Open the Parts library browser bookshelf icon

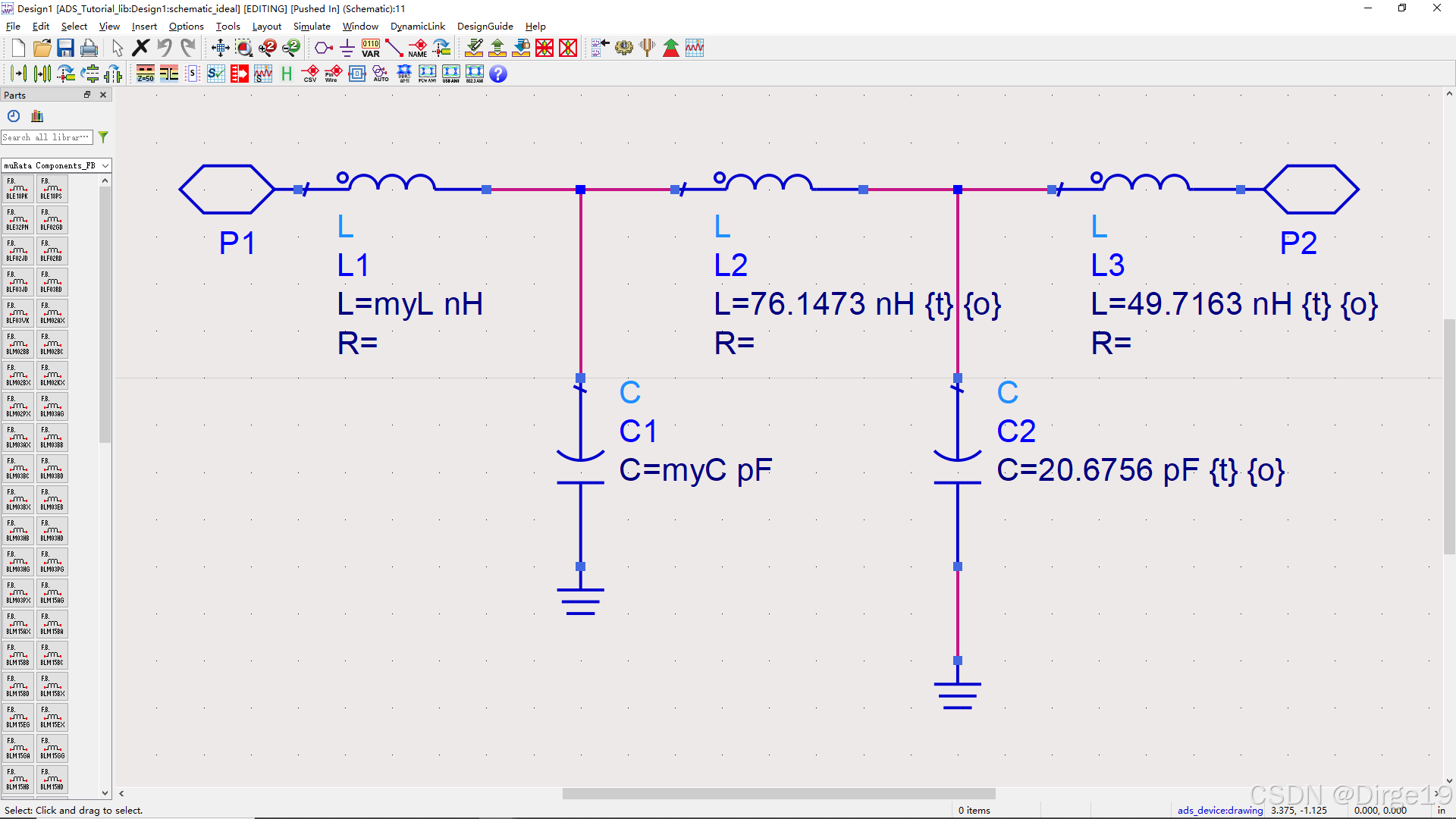(37, 115)
